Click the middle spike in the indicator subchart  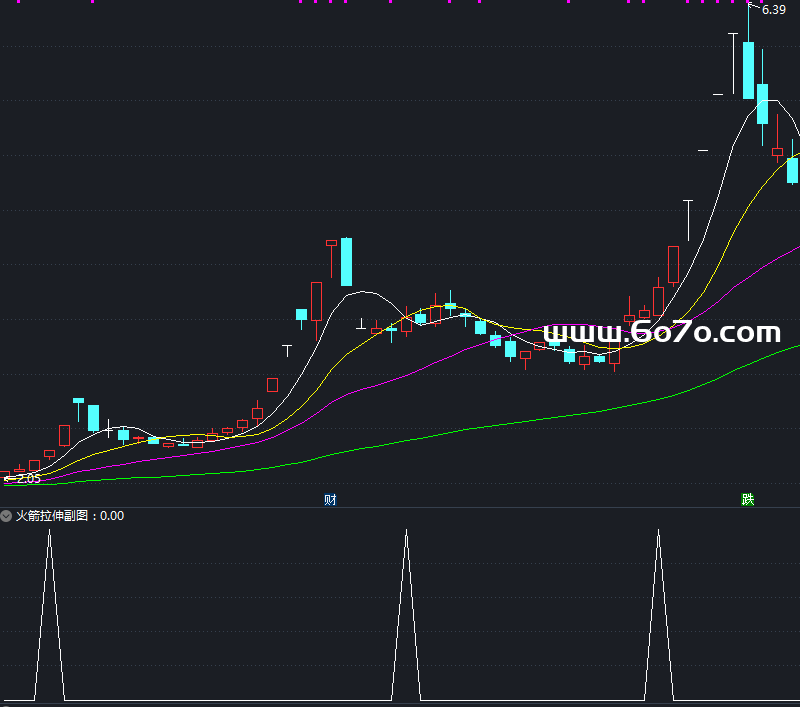pyautogui.click(x=407, y=615)
